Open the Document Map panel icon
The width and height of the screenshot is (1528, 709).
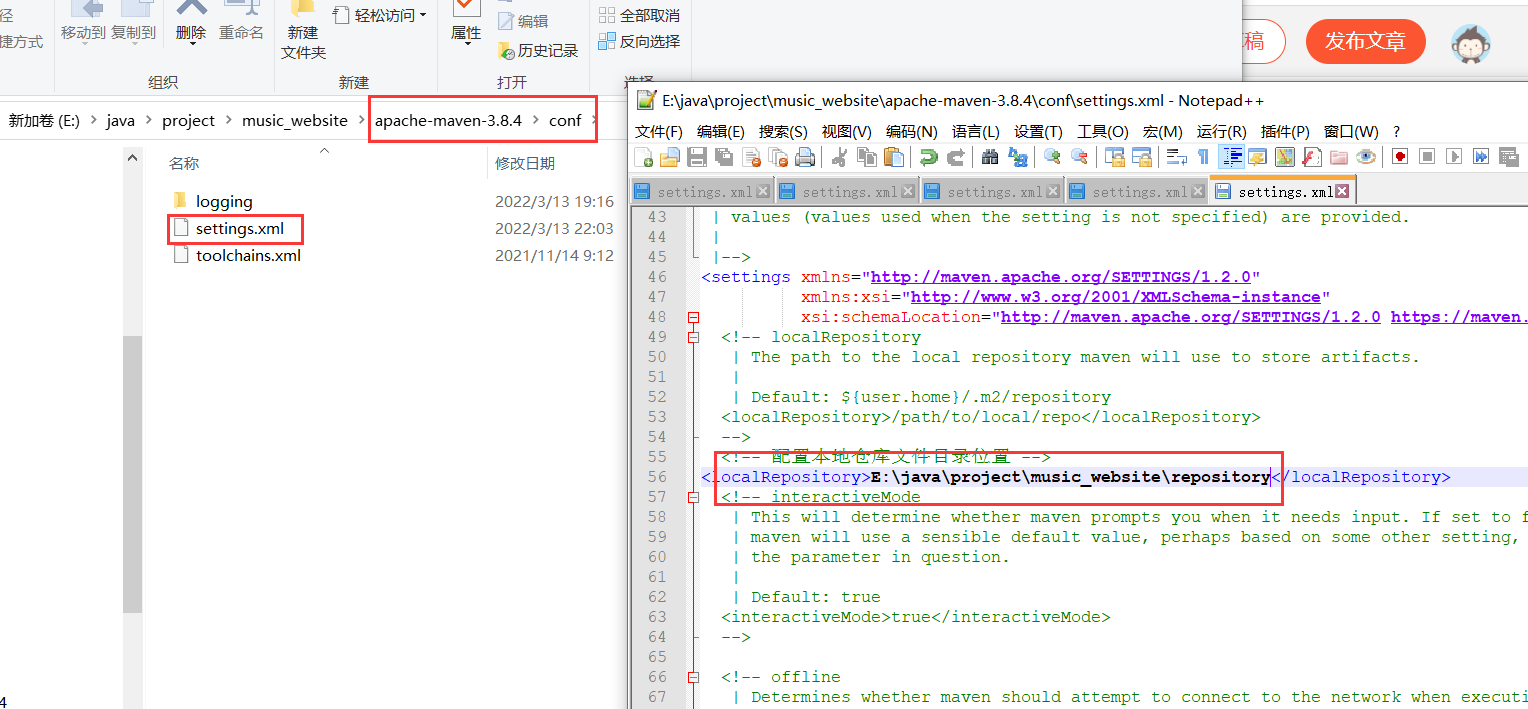1285,157
